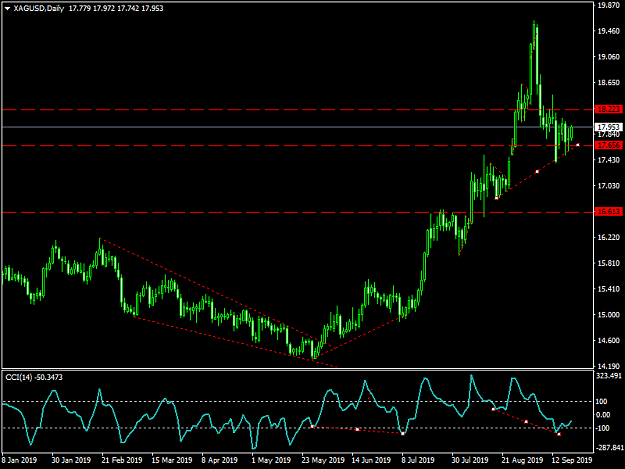Select the gray current price line at 17.953
Image resolution: width=625 pixels, height=469 pixels.
[297, 127]
